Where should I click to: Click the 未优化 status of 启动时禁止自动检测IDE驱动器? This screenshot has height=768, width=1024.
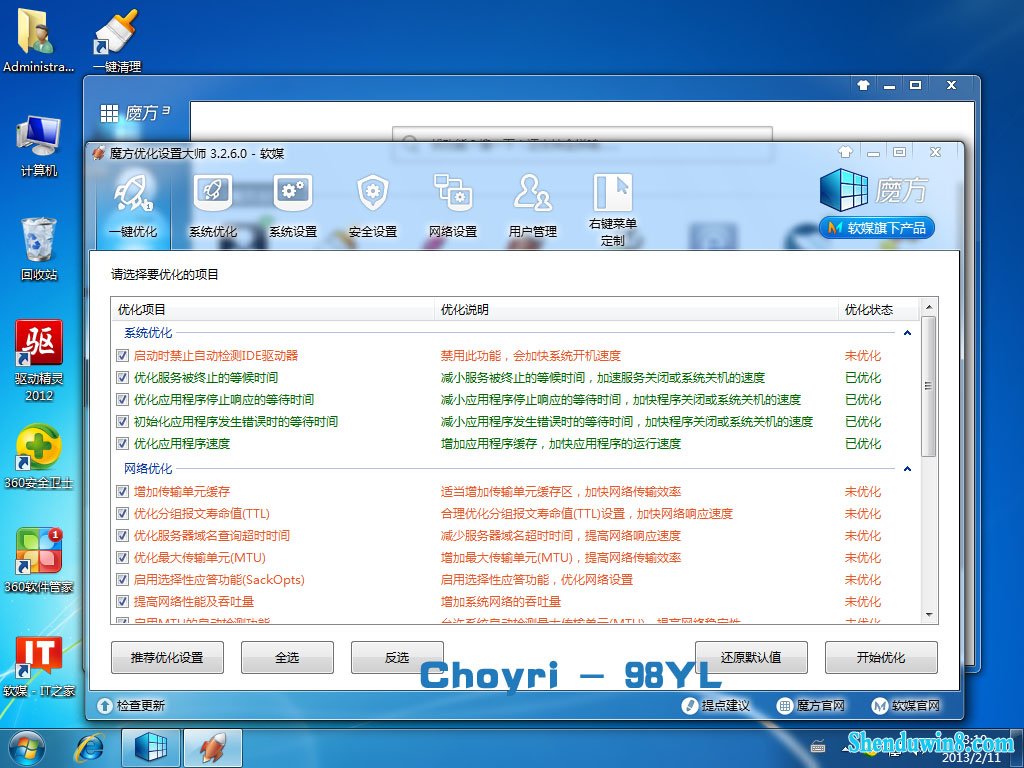pyautogui.click(x=863, y=356)
